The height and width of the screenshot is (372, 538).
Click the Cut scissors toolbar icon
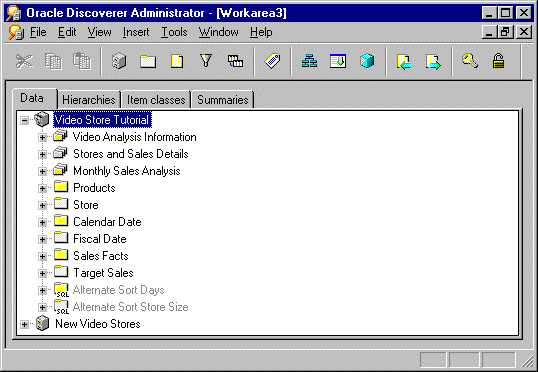(24, 62)
